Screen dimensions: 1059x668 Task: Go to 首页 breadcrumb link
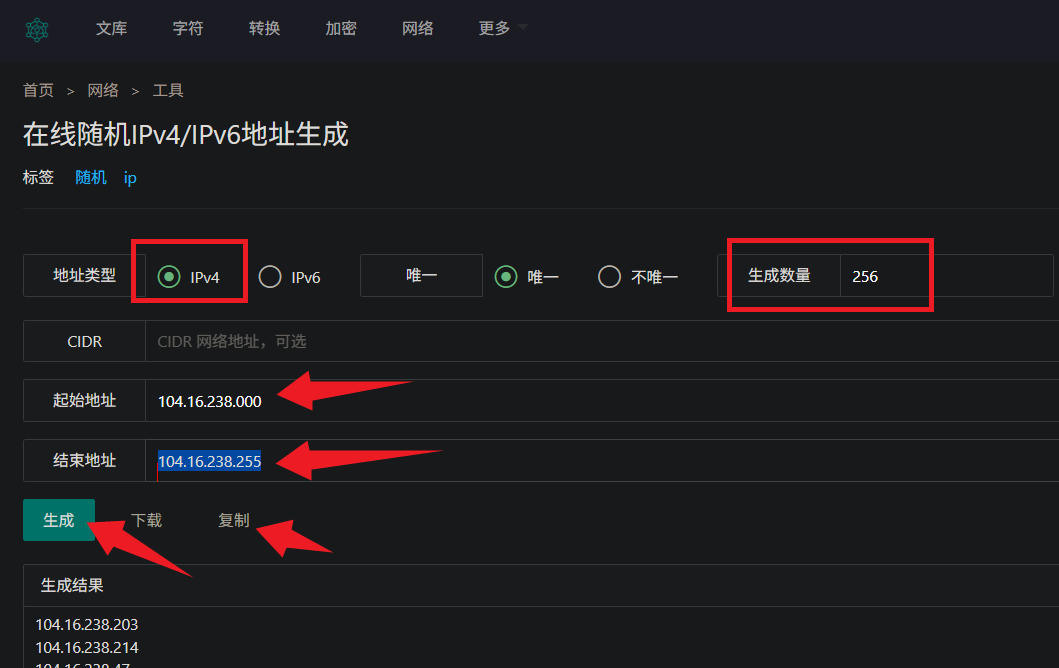(38, 91)
